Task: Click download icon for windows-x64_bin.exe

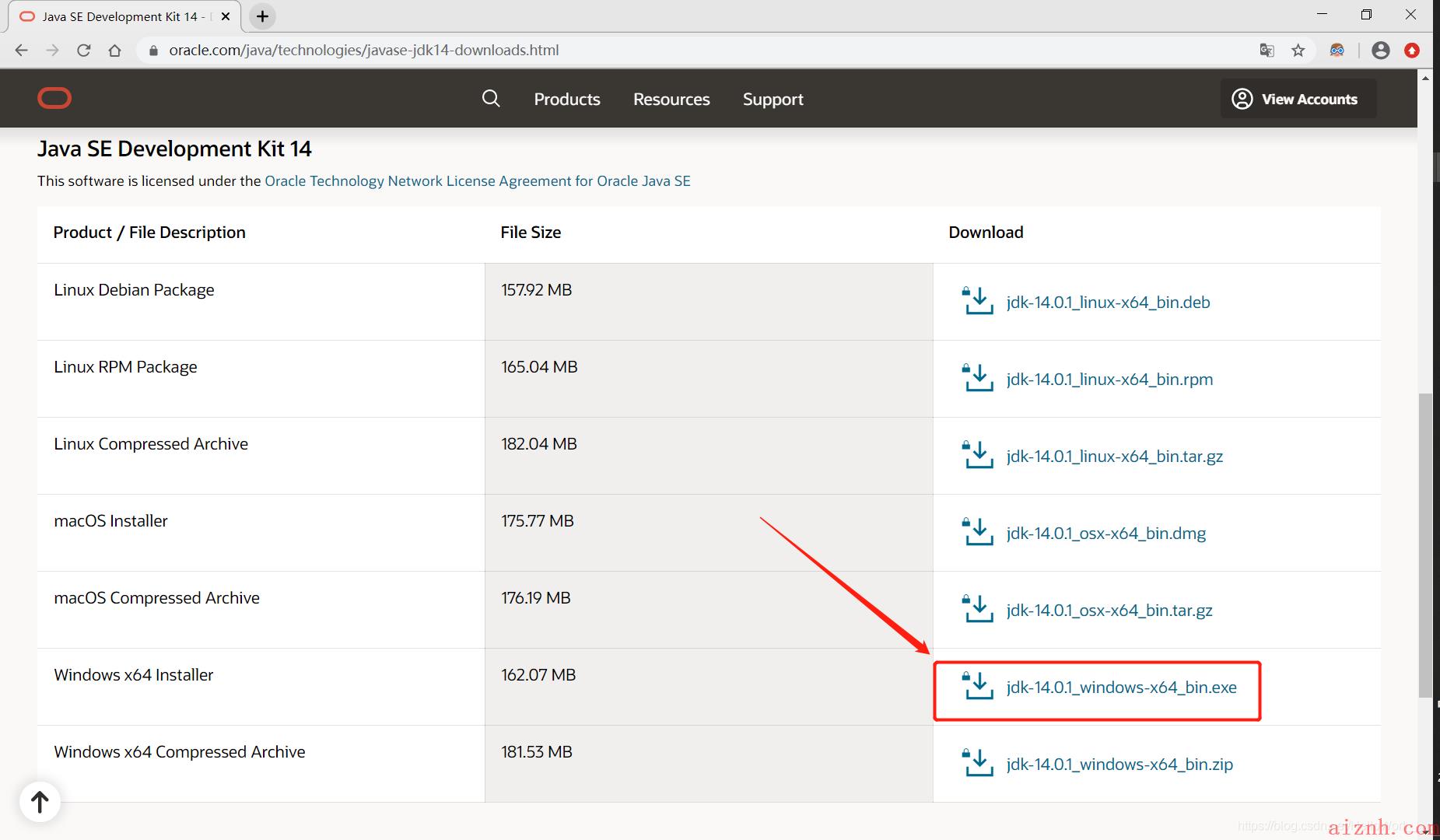Action: coord(978,686)
